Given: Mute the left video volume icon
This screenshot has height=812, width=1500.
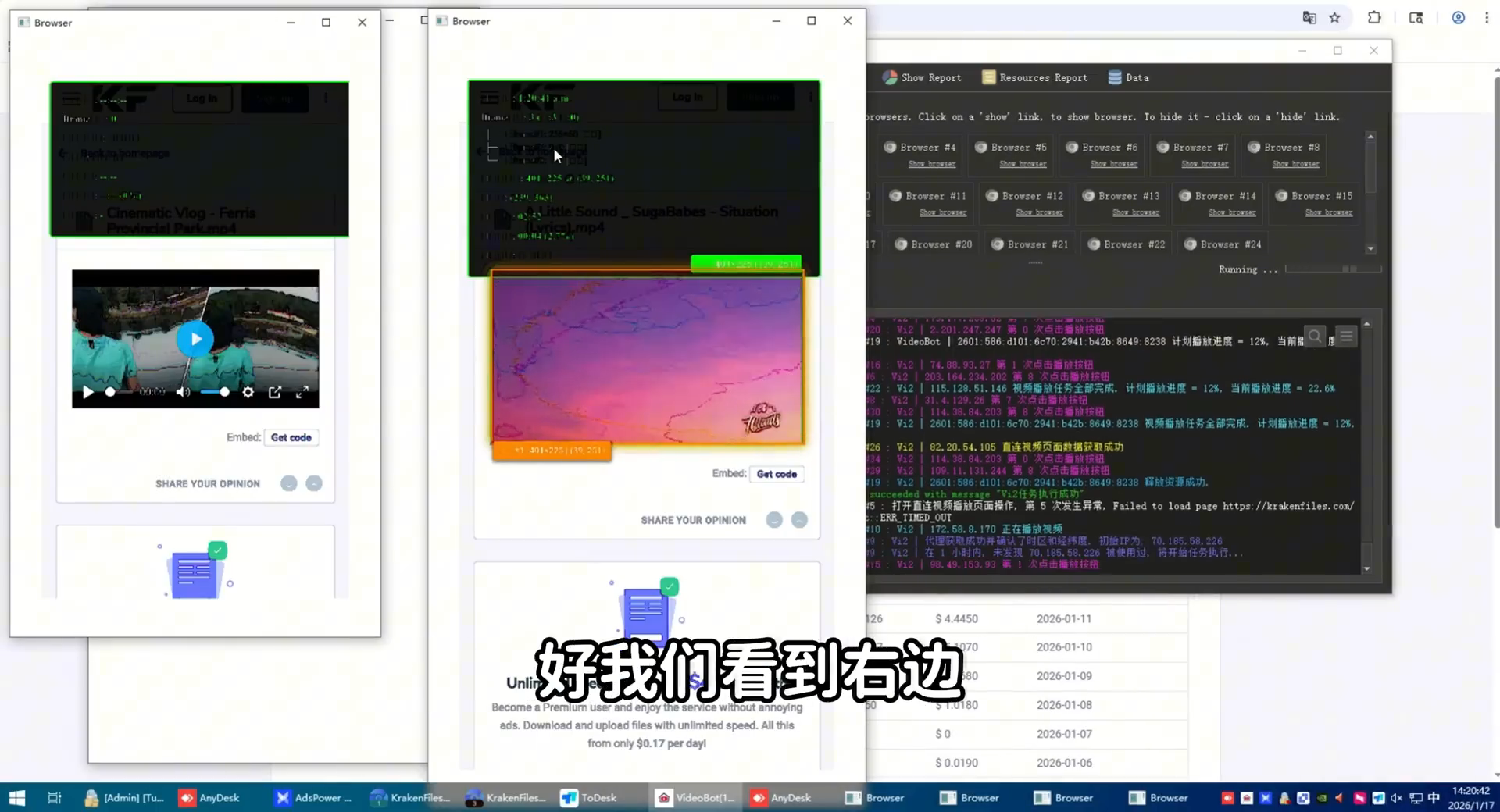Looking at the screenshot, I should pyautogui.click(x=183, y=392).
